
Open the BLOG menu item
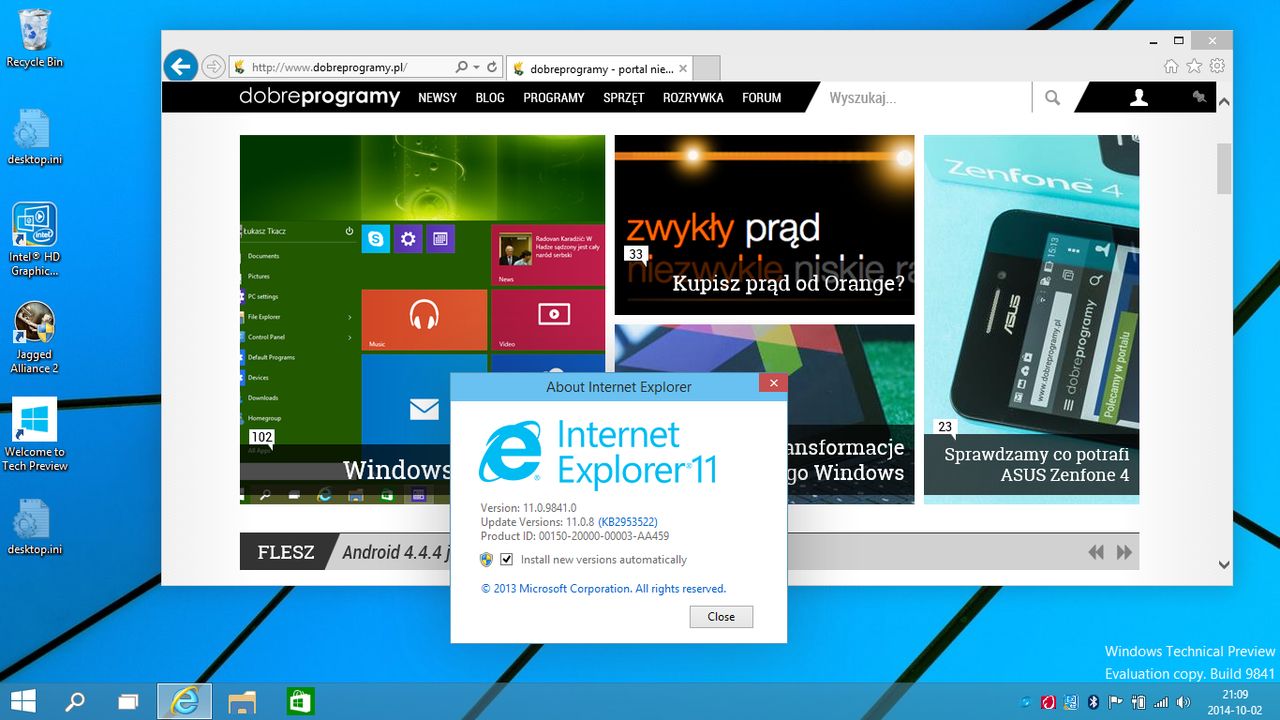tap(490, 98)
